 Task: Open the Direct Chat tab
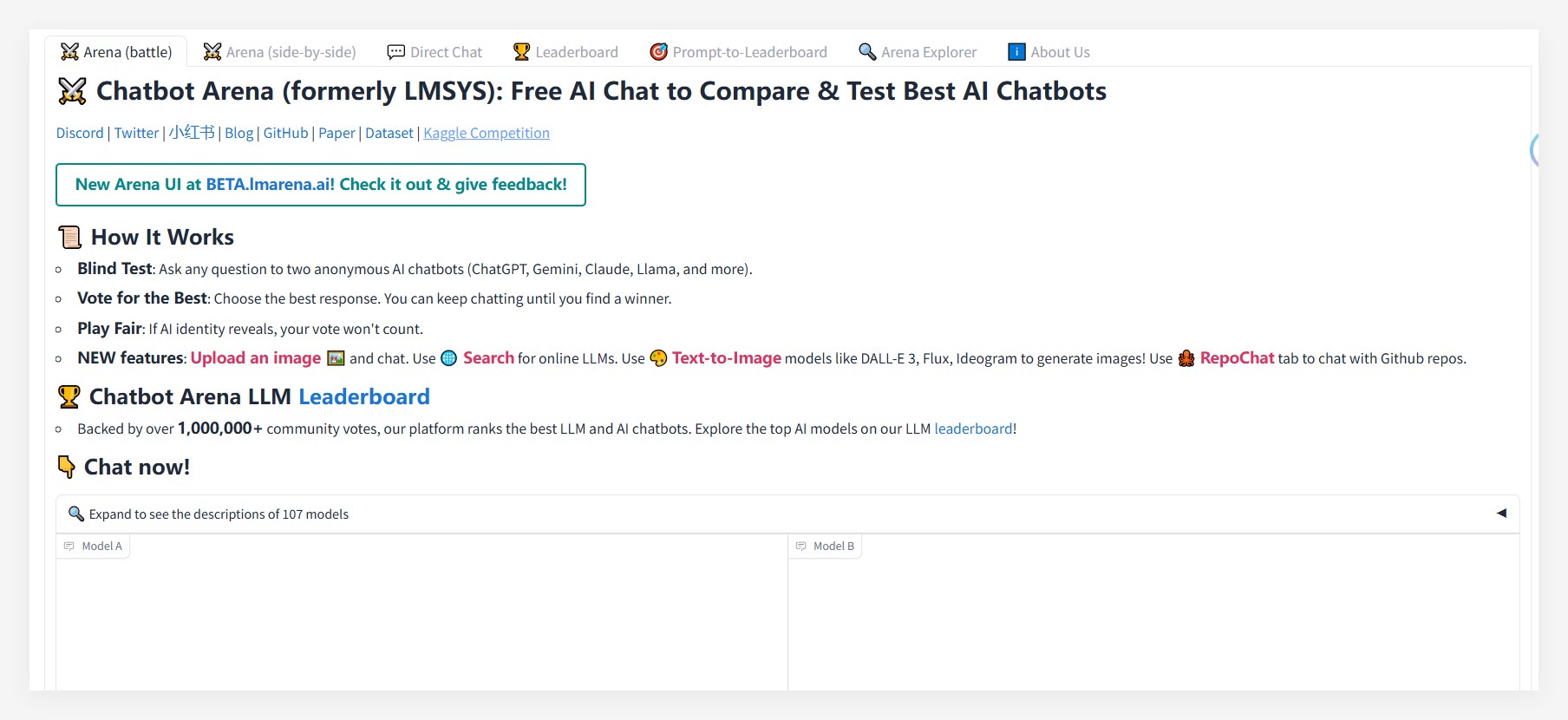click(x=434, y=52)
